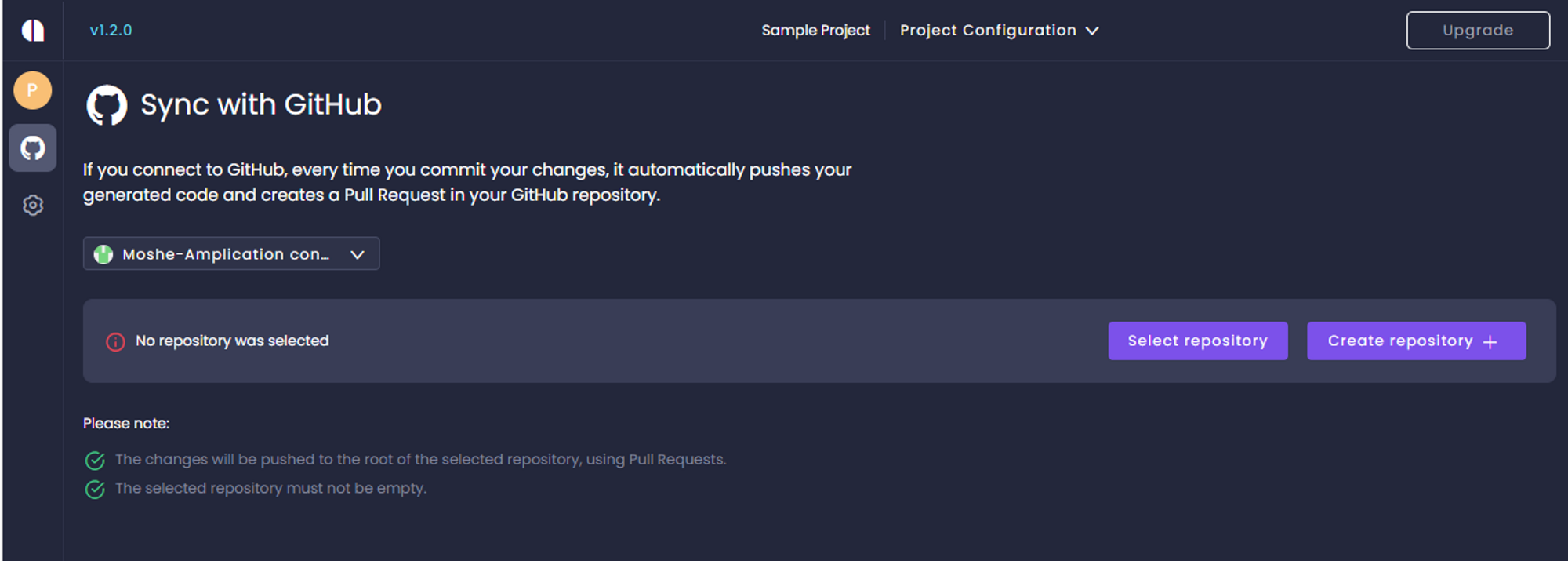Image resolution: width=1568 pixels, height=561 pixels.
Task: Click the red info warning icon
Action: pyautogui.click(x=115, y=342)
